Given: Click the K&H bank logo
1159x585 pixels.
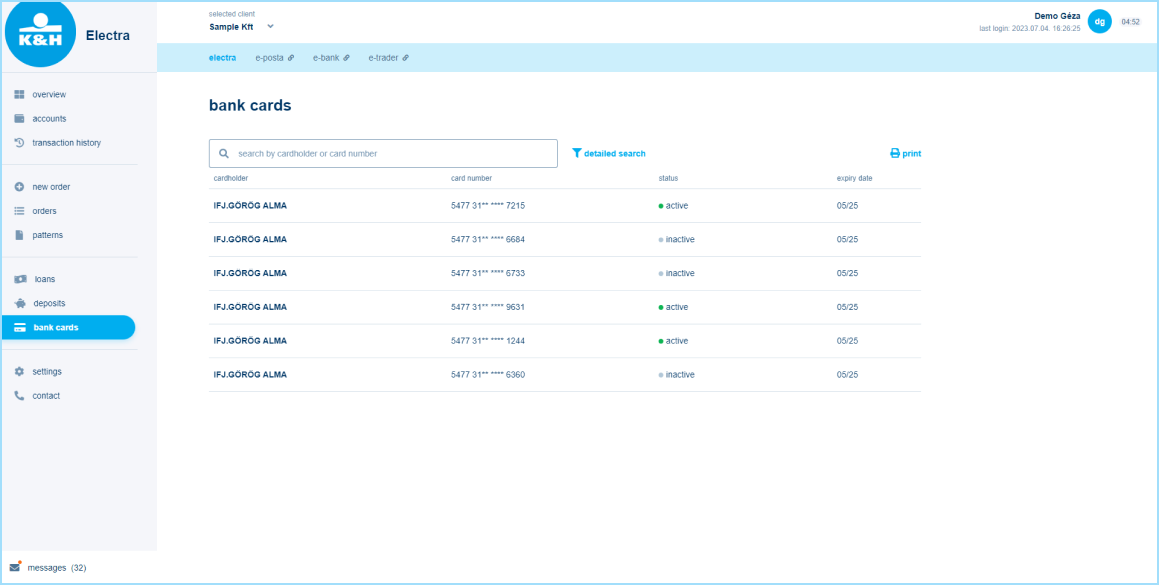Looking at the screenshot, I should click(x=40, y=33).
